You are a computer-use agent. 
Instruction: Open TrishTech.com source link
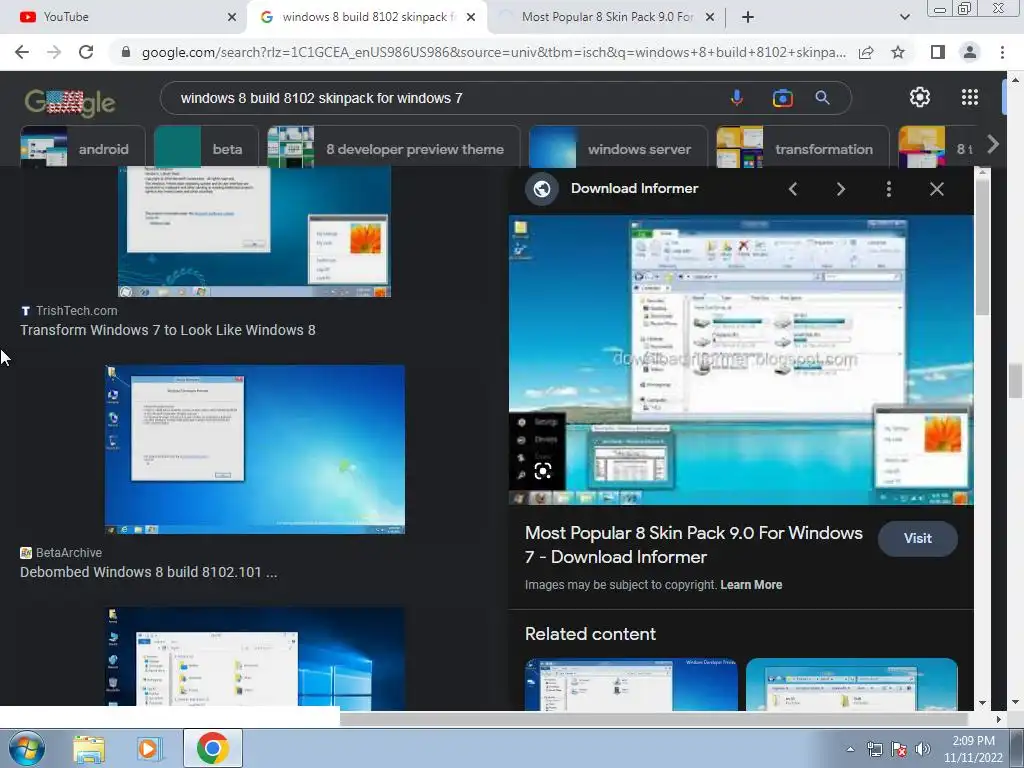click(76, 311)
